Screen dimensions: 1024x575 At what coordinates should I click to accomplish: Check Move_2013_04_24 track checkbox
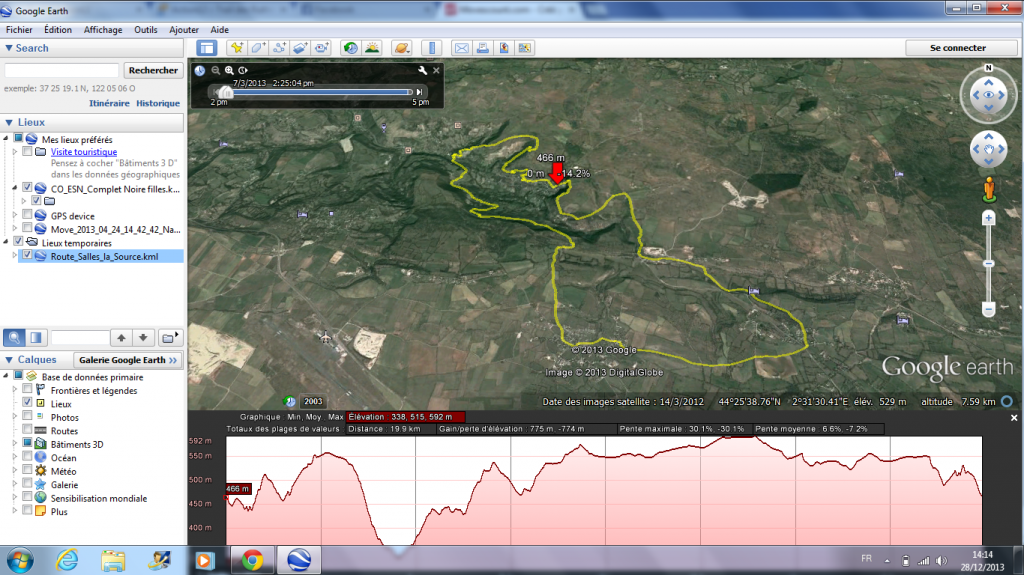click(27, 228)
